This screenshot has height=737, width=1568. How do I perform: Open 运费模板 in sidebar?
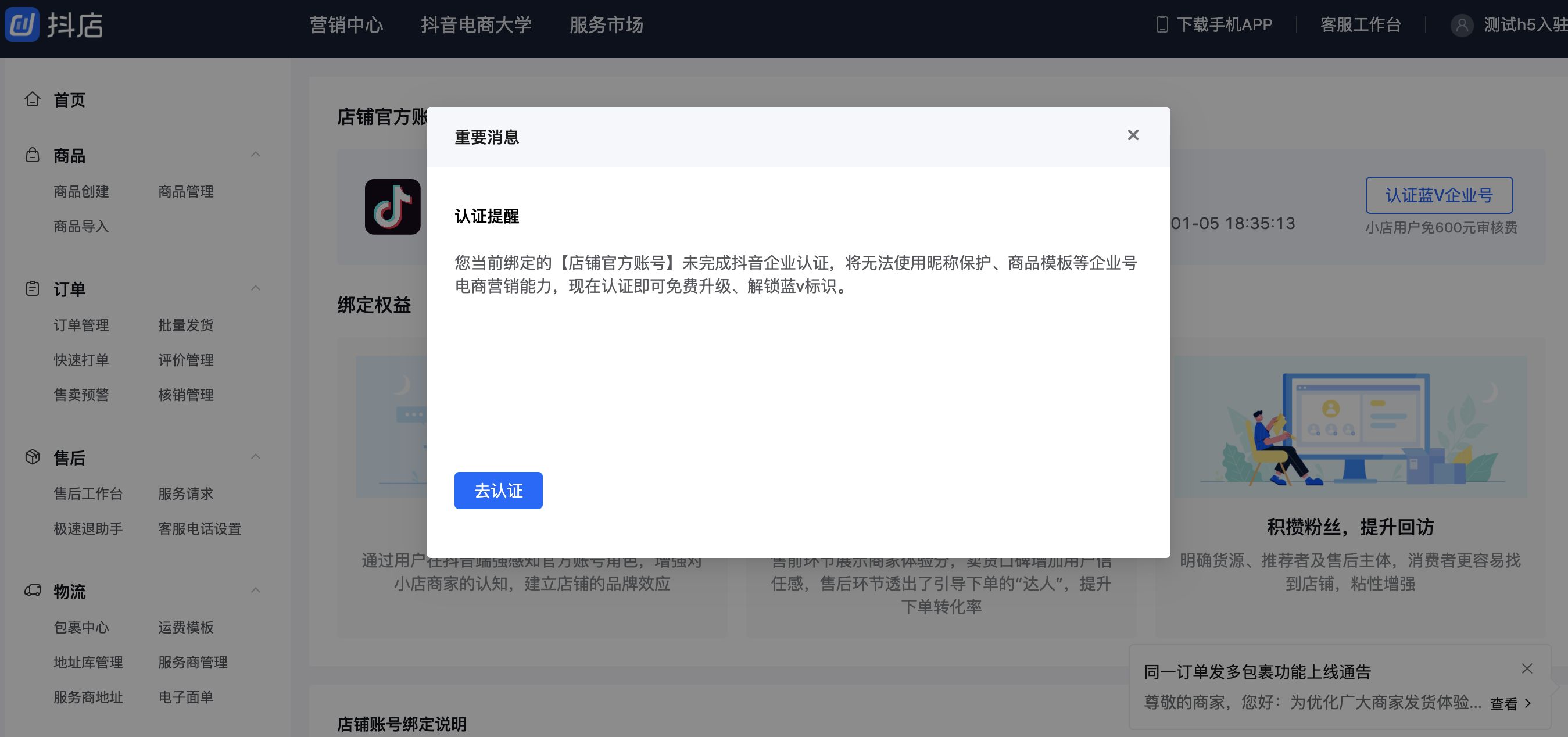click(x=185, y=627)
